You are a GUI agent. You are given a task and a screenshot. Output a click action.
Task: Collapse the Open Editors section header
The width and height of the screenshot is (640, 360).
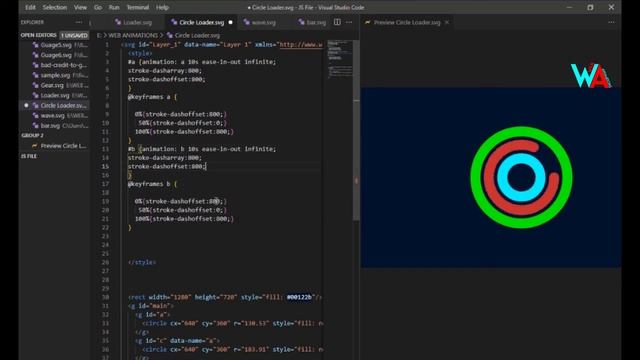click(39, 36)
